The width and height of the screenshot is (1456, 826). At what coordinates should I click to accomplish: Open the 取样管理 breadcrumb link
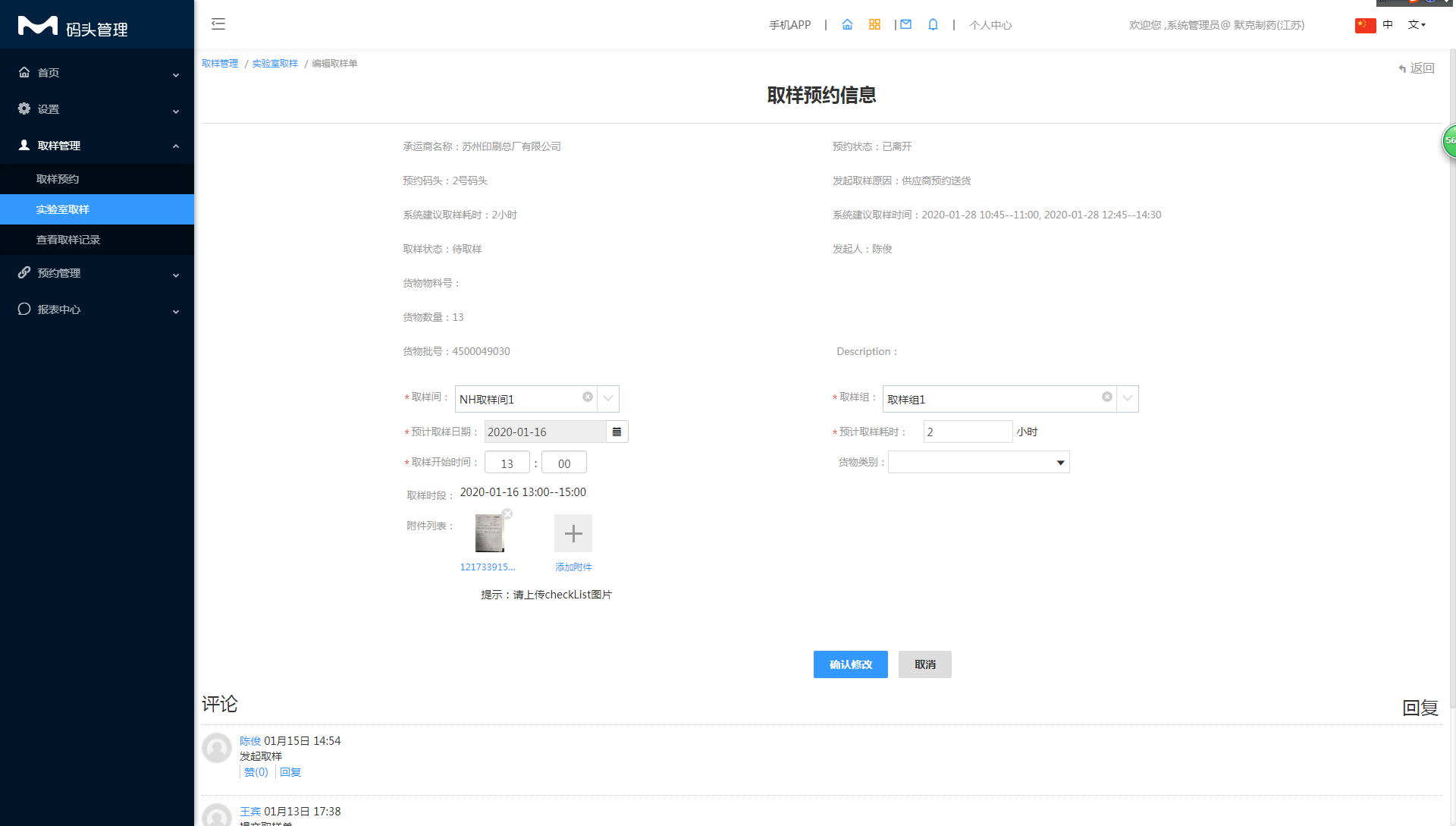pyautogui.click(x=220, y=64)
